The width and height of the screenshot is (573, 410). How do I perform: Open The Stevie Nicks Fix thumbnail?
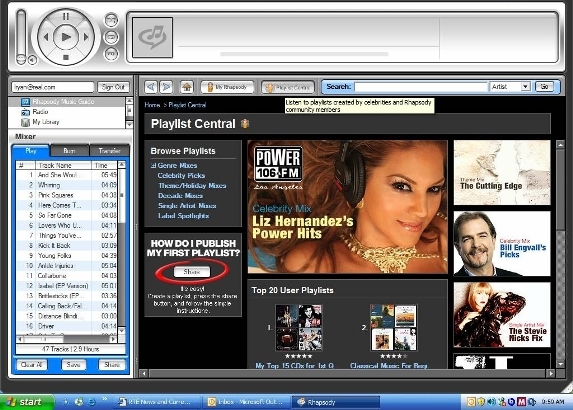click(502, 315)
